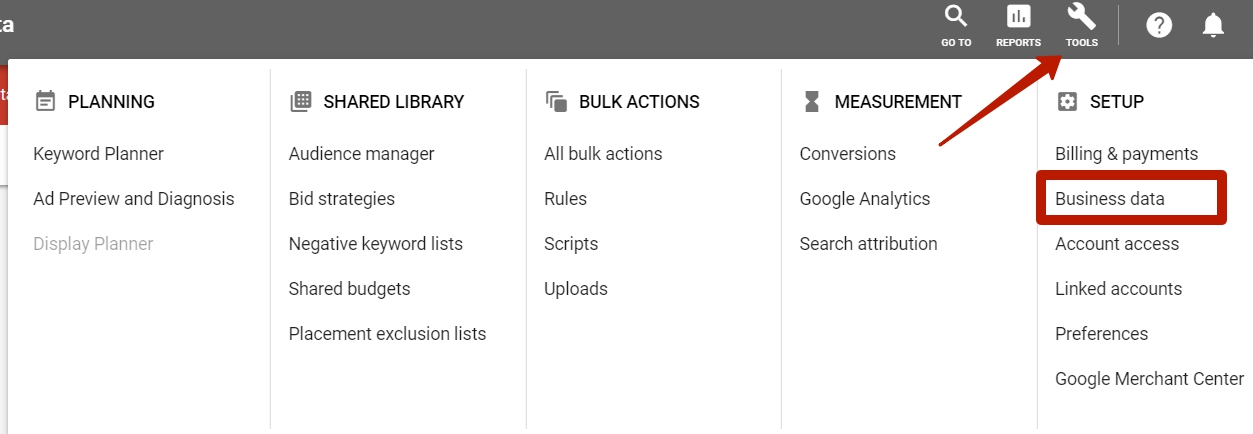The width and height of the screenshot is (1253, 434).
Task: Open the notifications bell icon
Action: (1213, 26)
